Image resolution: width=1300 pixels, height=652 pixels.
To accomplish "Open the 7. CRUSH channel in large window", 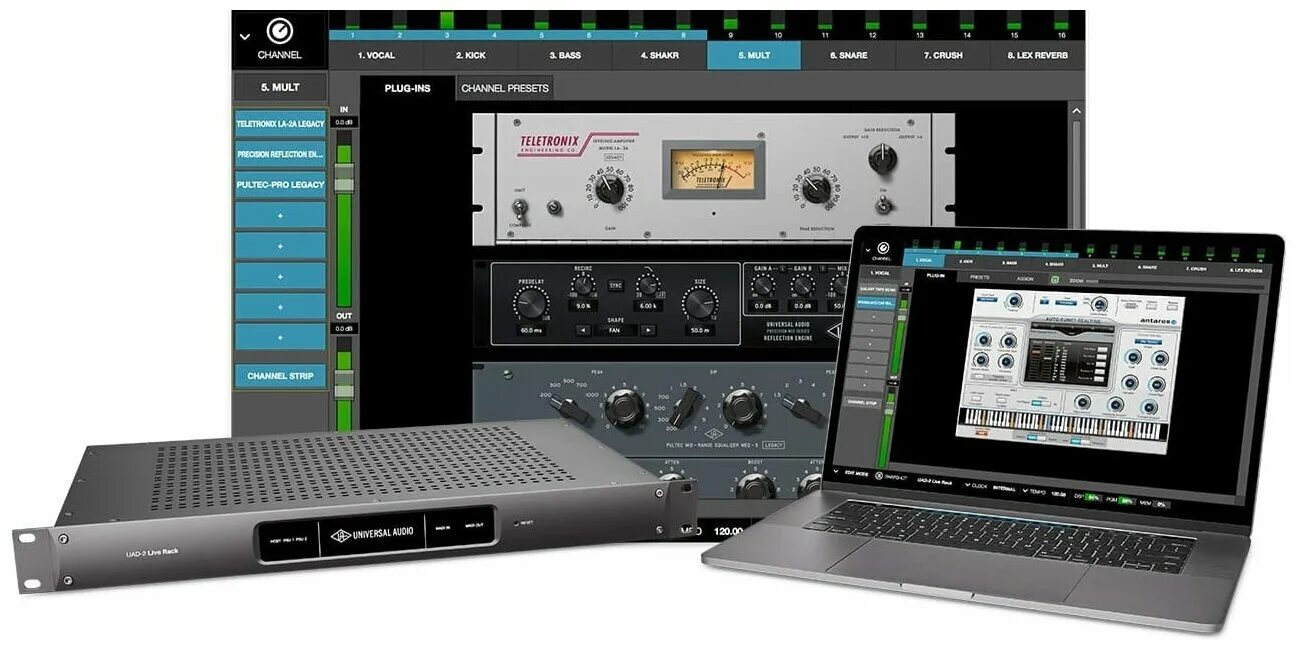I will 942,55.
